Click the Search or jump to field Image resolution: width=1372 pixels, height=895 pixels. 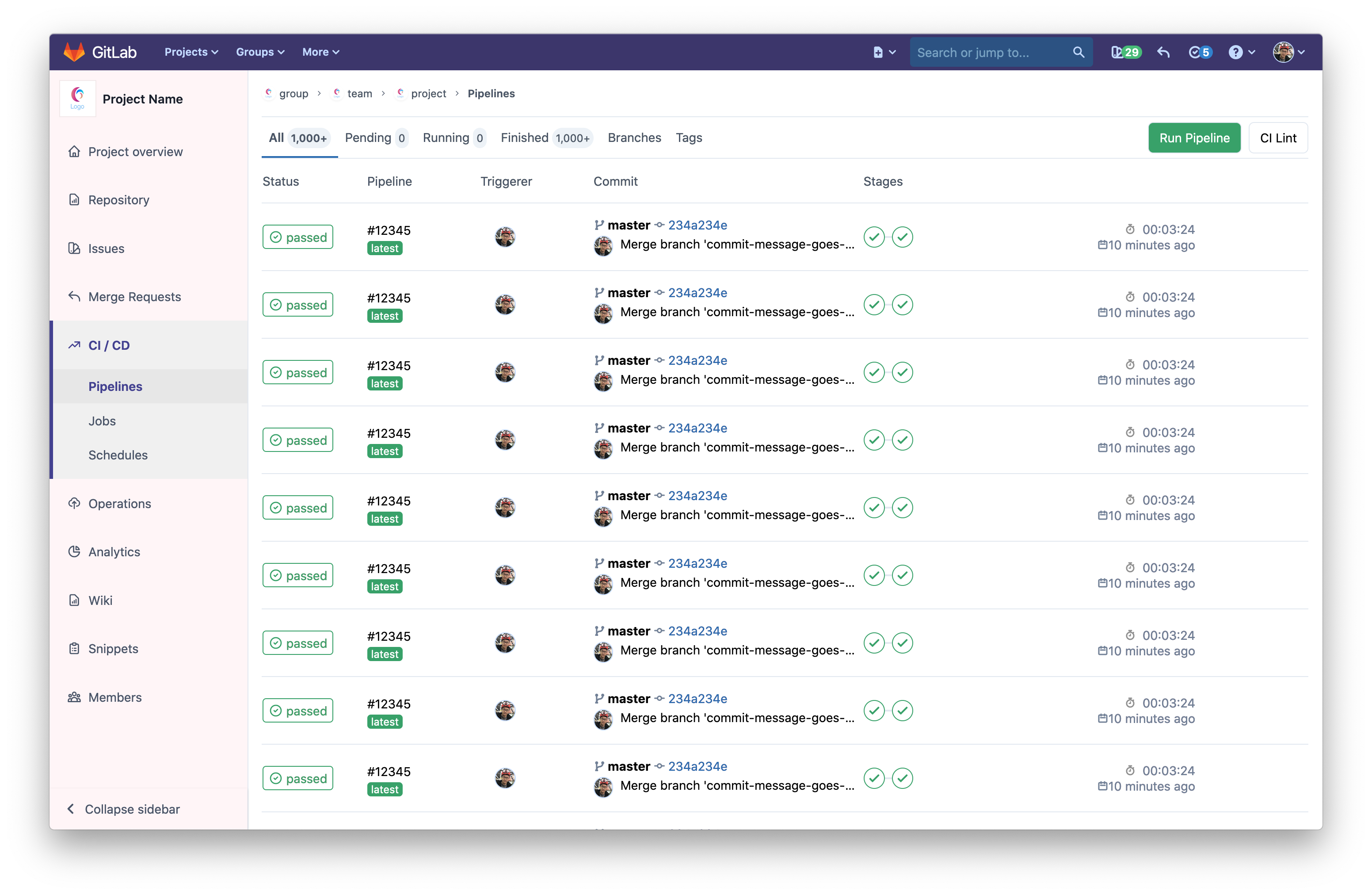click(989, 53)
